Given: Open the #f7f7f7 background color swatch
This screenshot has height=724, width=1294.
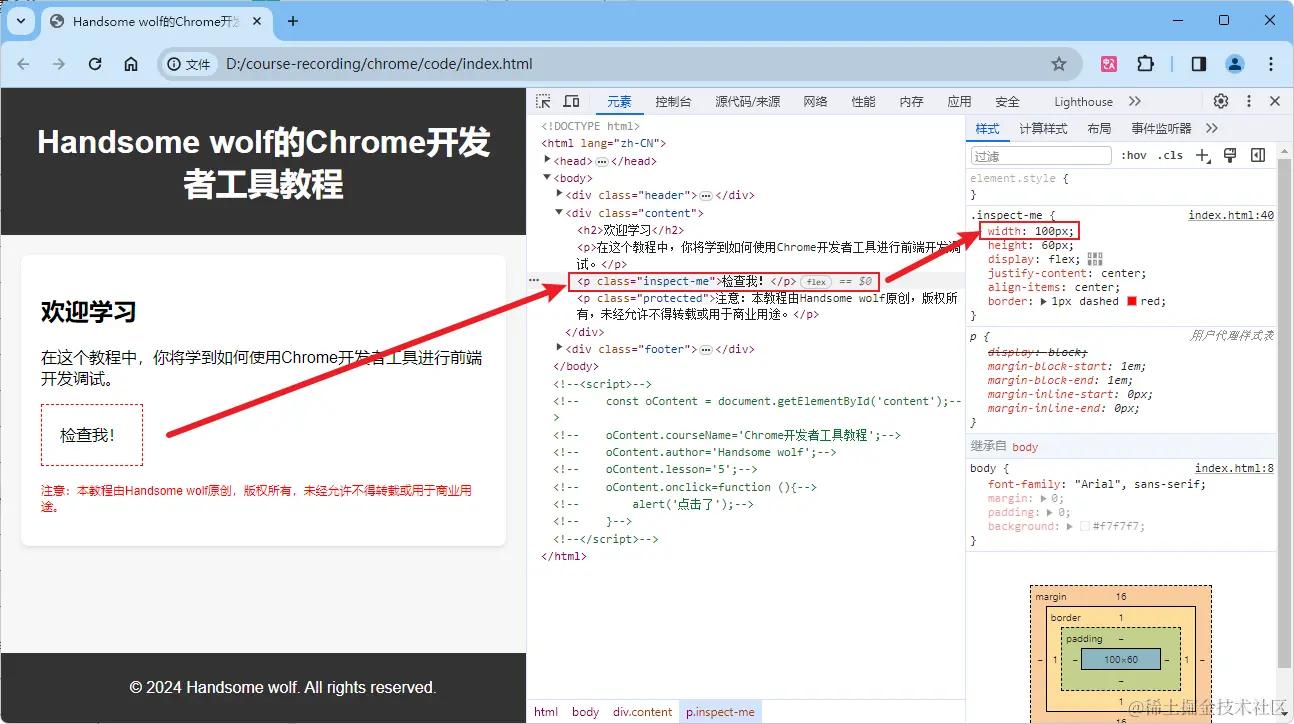Looking at the screenshot, I should (x=1084, y=526).
